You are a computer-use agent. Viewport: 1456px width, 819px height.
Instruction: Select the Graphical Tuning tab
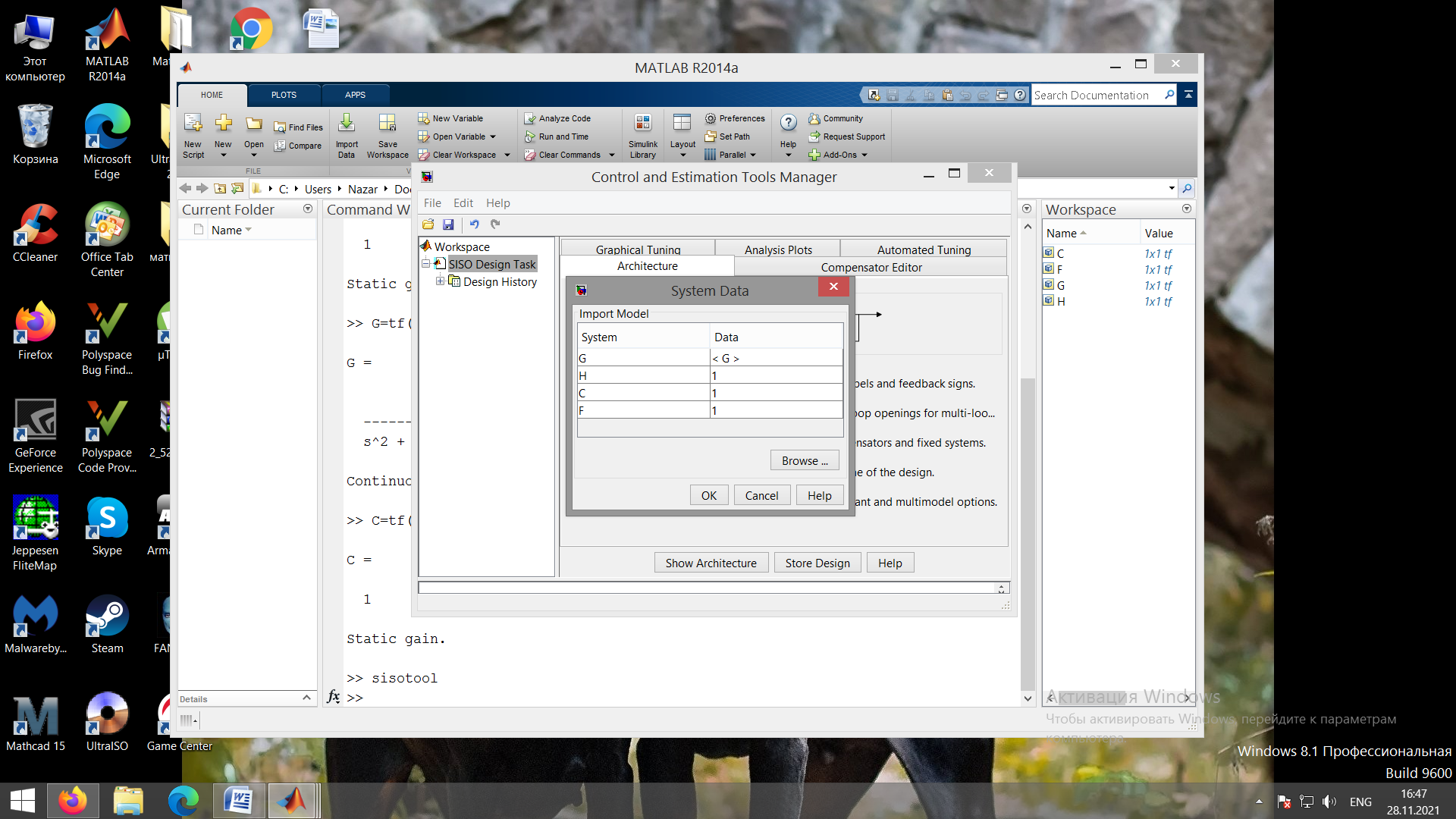point(638,249)
